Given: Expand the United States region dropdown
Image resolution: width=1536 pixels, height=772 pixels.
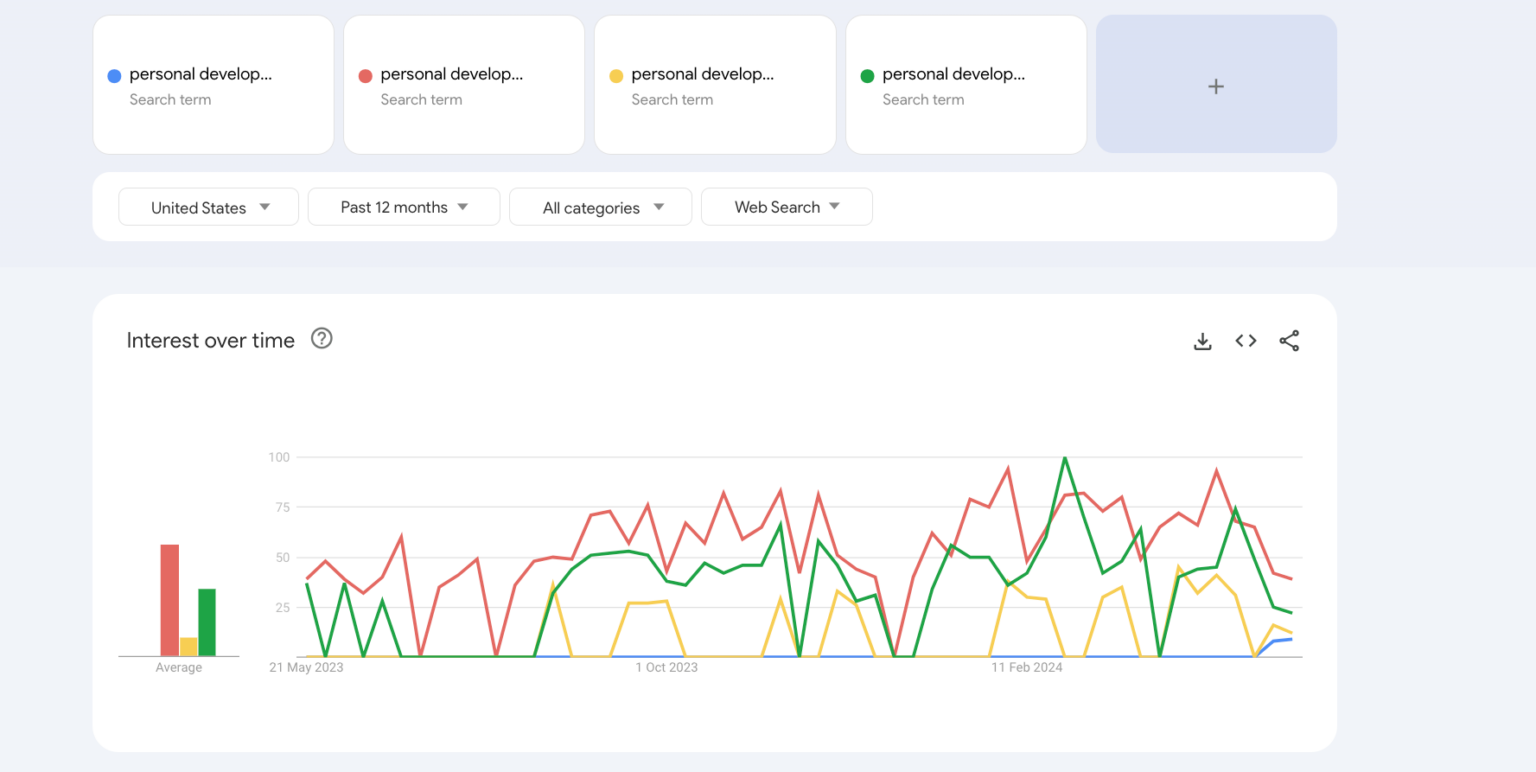Looking at the screenshot, I should pyautogui.click(x=209, y=207).
